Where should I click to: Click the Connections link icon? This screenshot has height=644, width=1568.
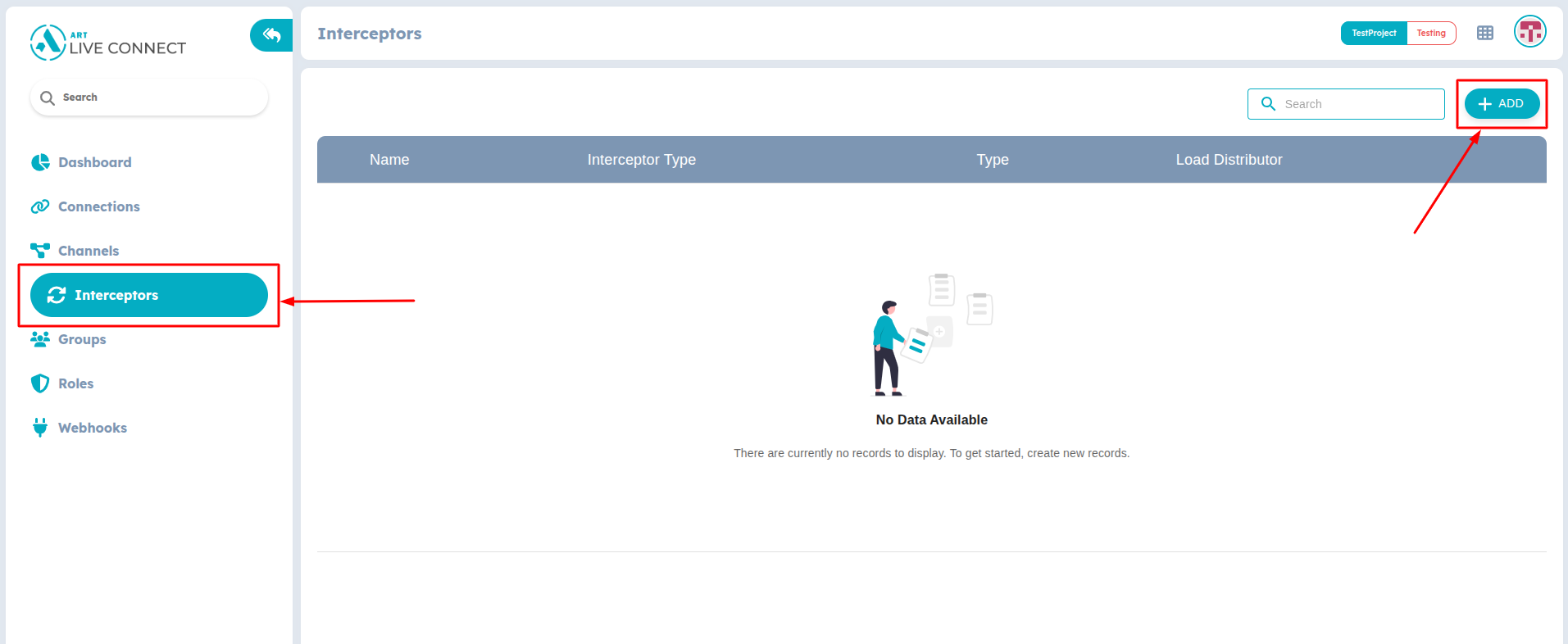tap(40, 206)
